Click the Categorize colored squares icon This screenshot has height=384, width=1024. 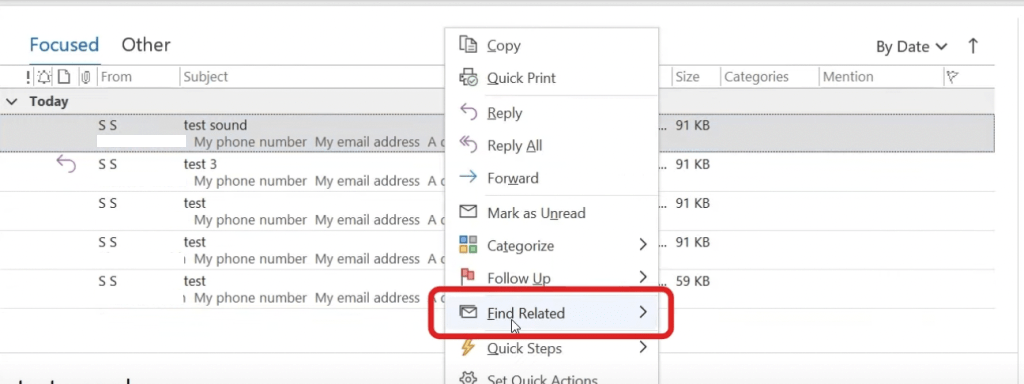click(x=468, y=245)
